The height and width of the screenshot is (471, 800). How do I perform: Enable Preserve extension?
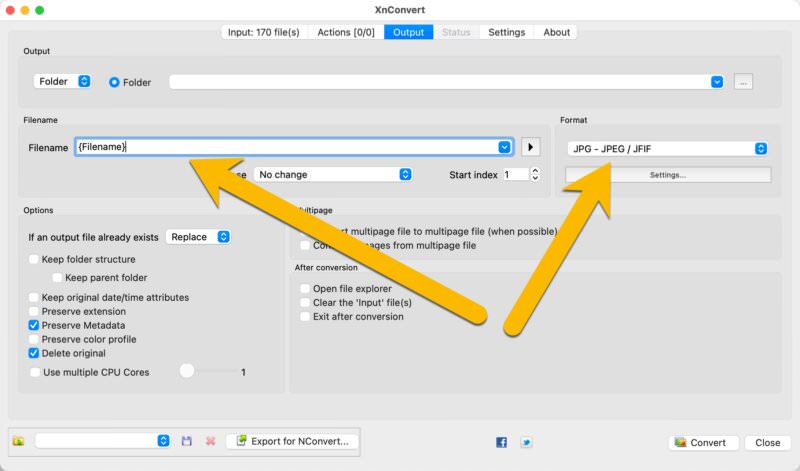coord(34,311)
